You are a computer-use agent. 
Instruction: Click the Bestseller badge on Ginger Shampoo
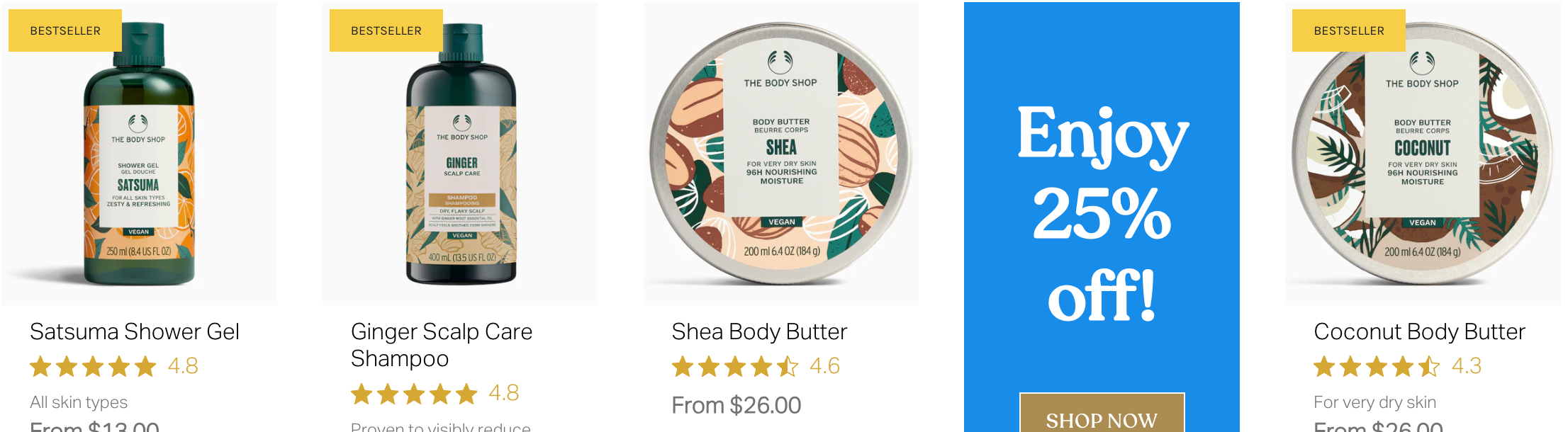pos(386,30)
